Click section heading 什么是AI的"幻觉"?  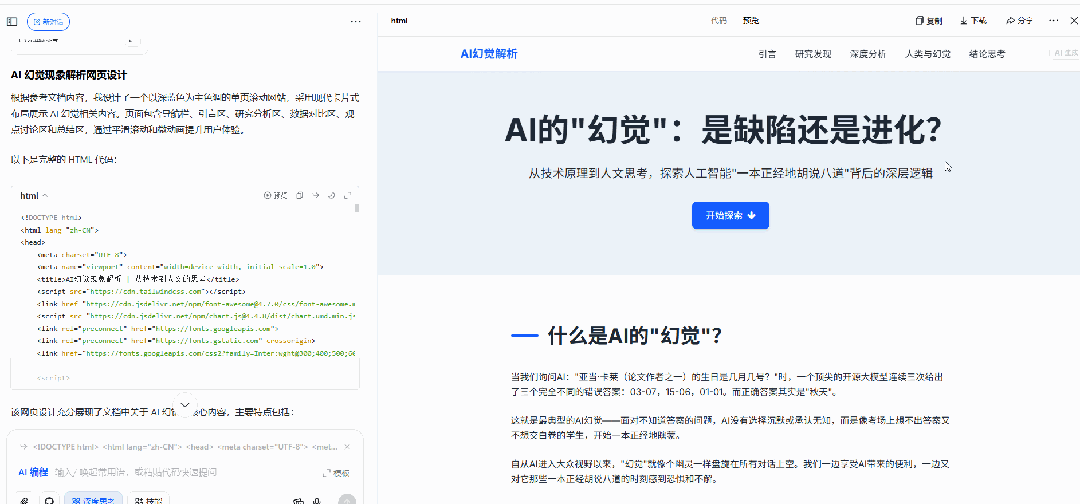pos(634,335)
